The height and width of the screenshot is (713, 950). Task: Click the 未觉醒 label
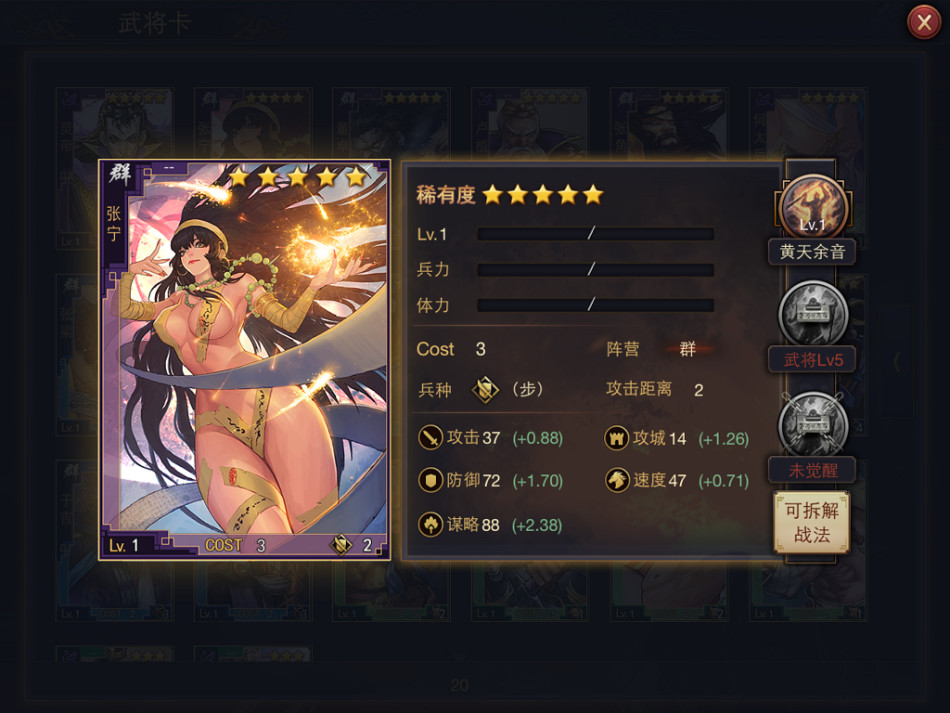click(812, 470)
